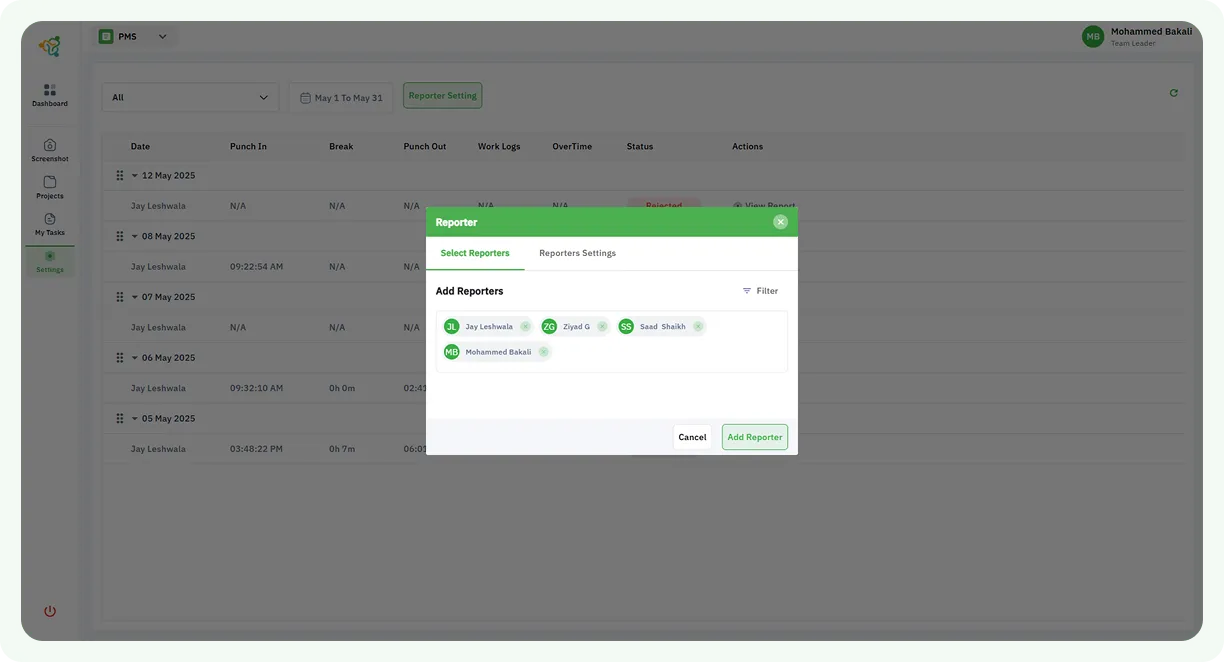Click the Status column header

point(640,147)
